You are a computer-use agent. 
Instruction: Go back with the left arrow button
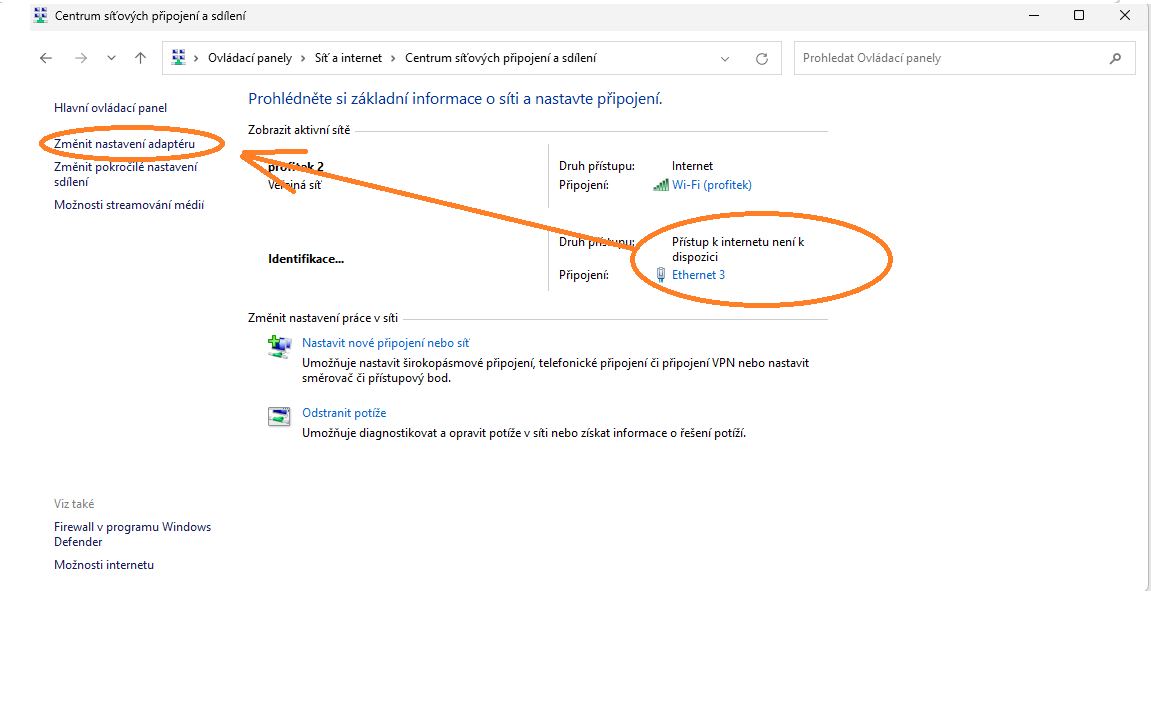point(46,58)
